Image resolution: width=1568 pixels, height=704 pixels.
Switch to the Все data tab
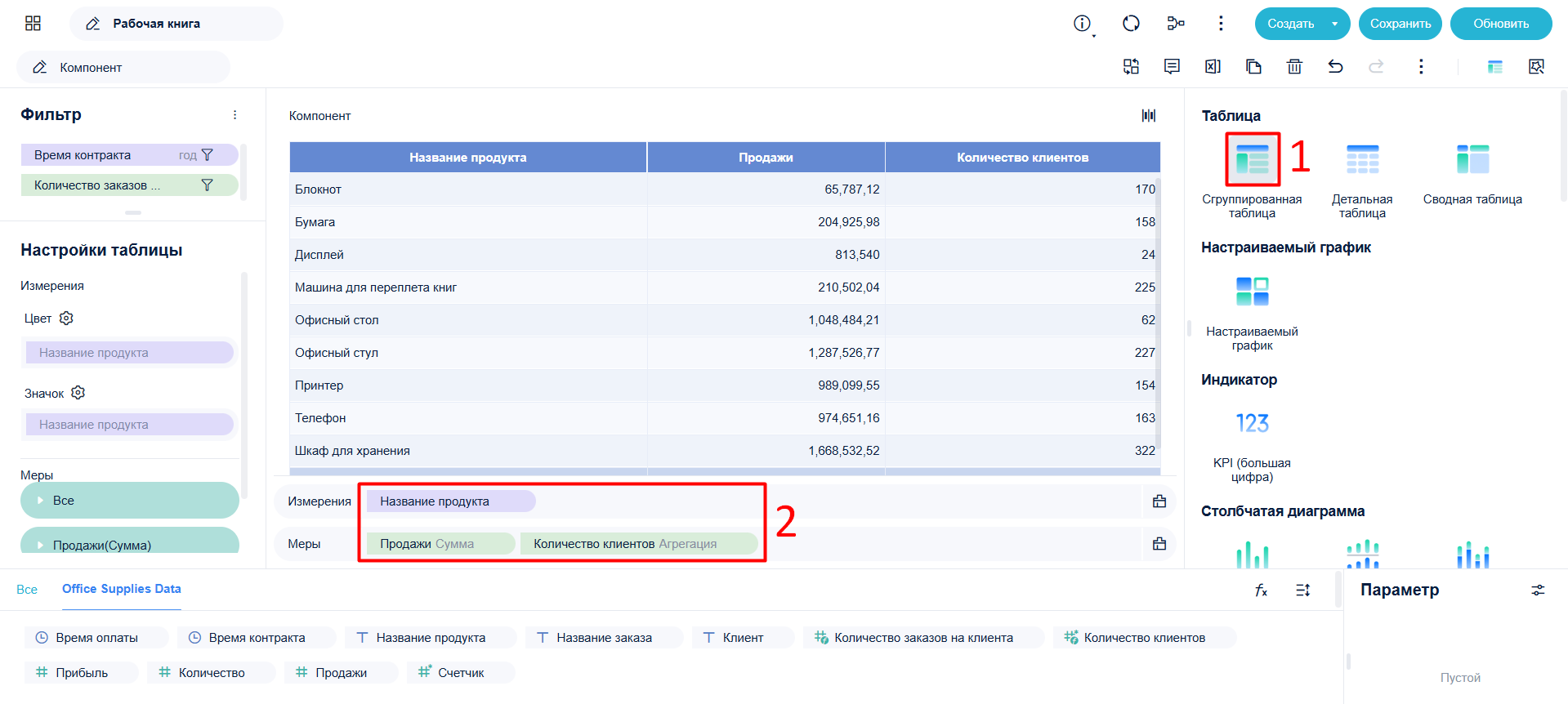pos(27,590)
